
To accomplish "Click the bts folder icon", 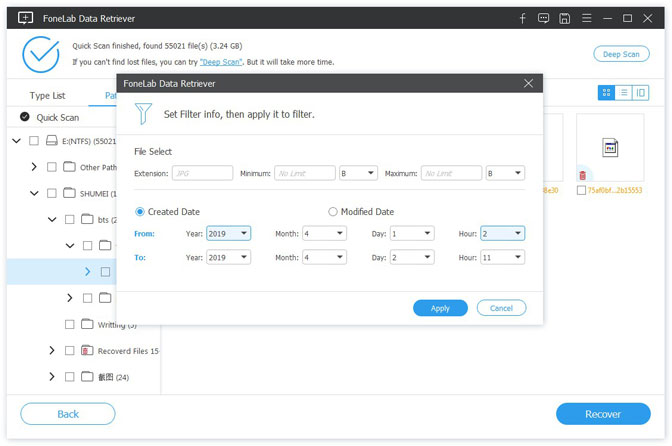I will coord(87,219).
